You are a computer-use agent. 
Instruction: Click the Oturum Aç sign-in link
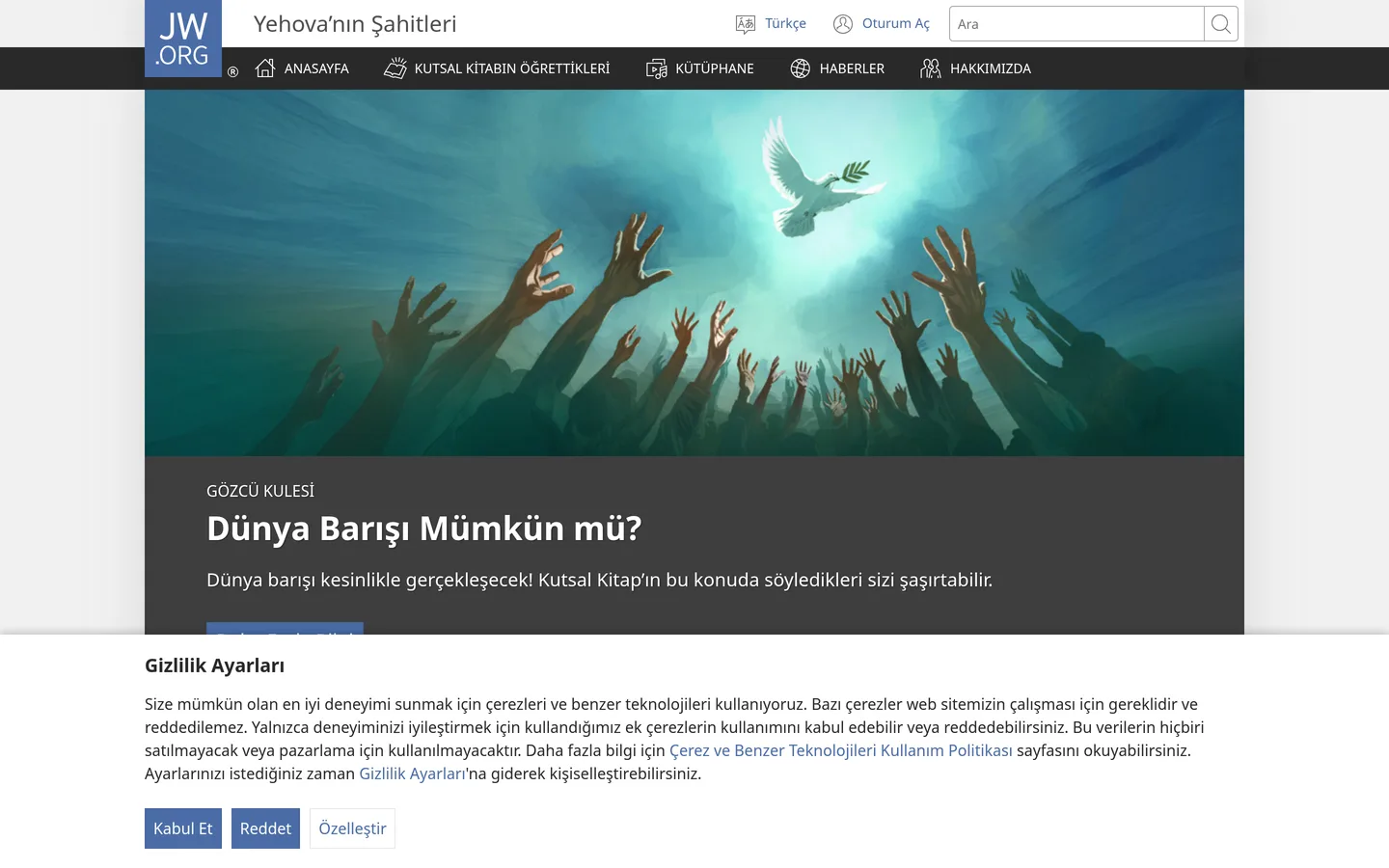tap(896, 24)
